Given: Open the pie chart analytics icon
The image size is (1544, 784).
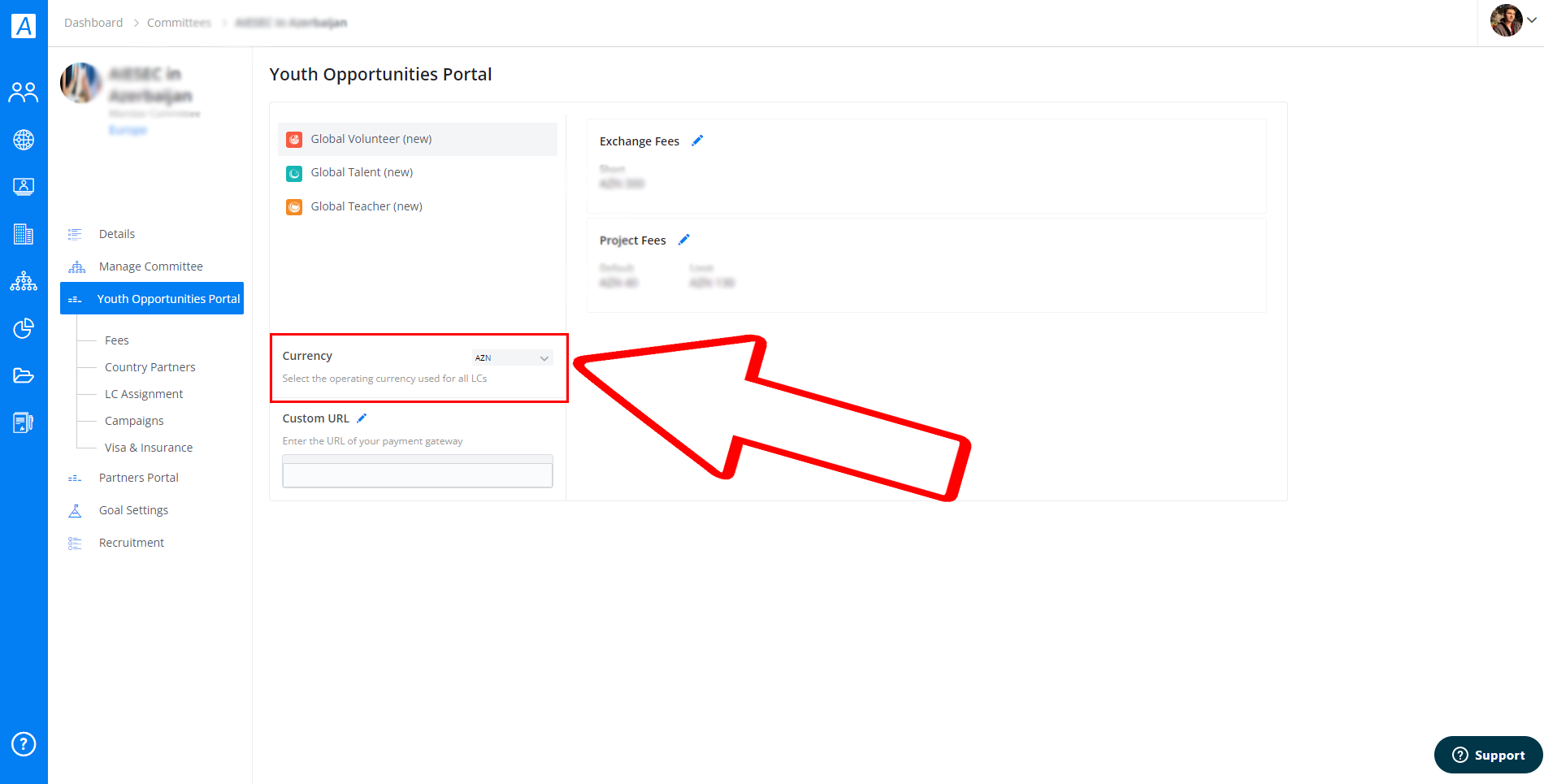Looking at the screenshot, I should tap(24, 328).
